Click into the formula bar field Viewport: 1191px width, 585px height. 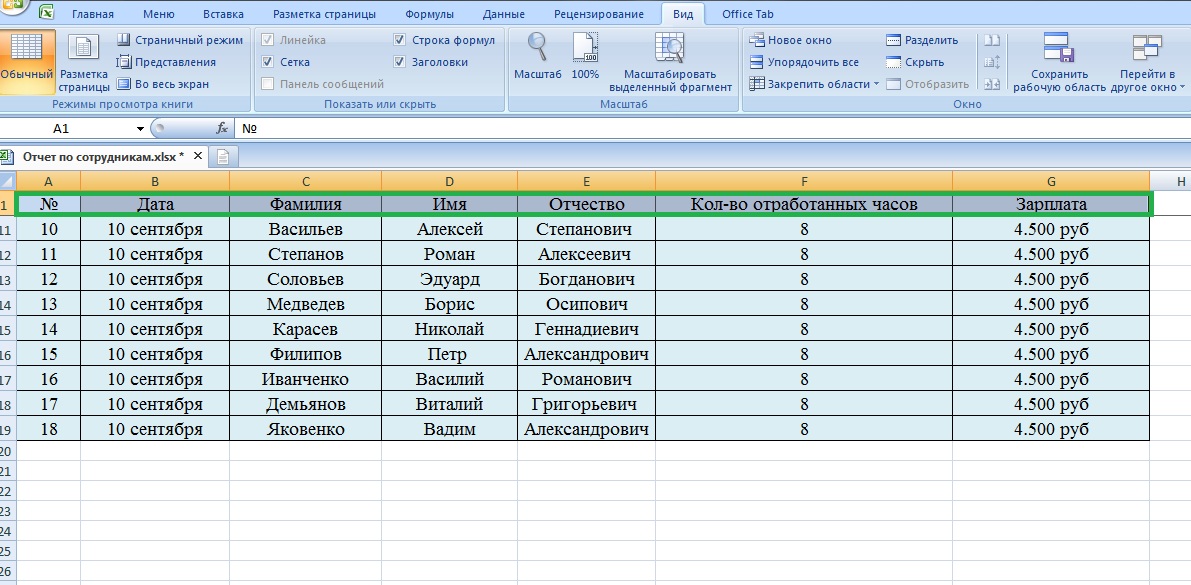click(700, 129)
